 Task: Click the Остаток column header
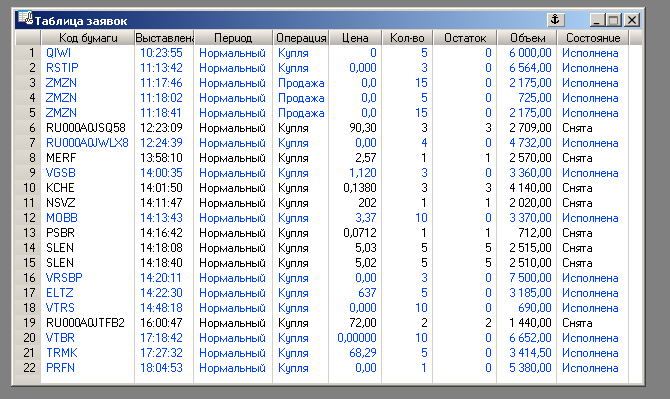click(x=464, y=38)
